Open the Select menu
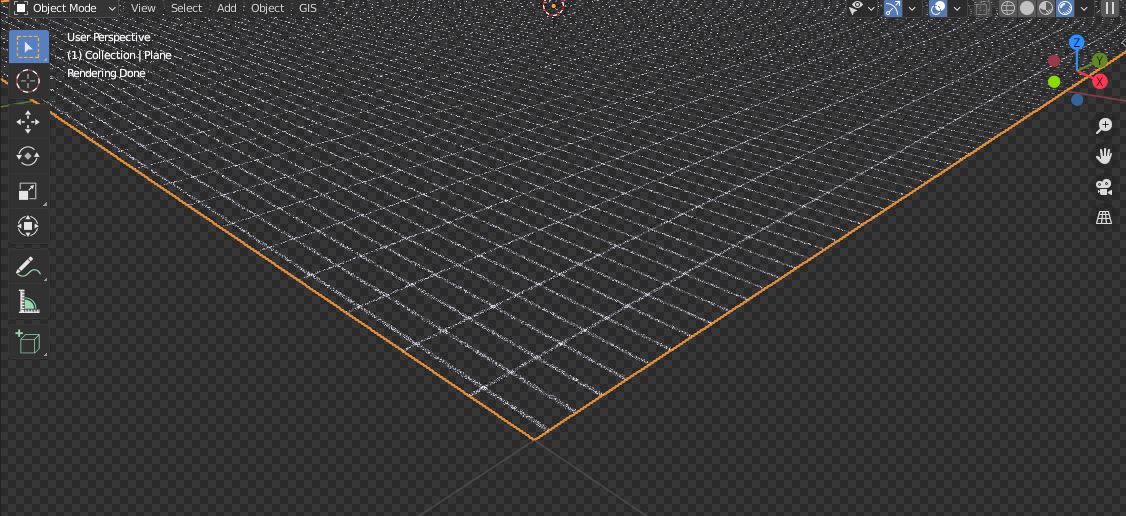The height and width of the screenshot is (516, 1126). (x=187, y=8)
